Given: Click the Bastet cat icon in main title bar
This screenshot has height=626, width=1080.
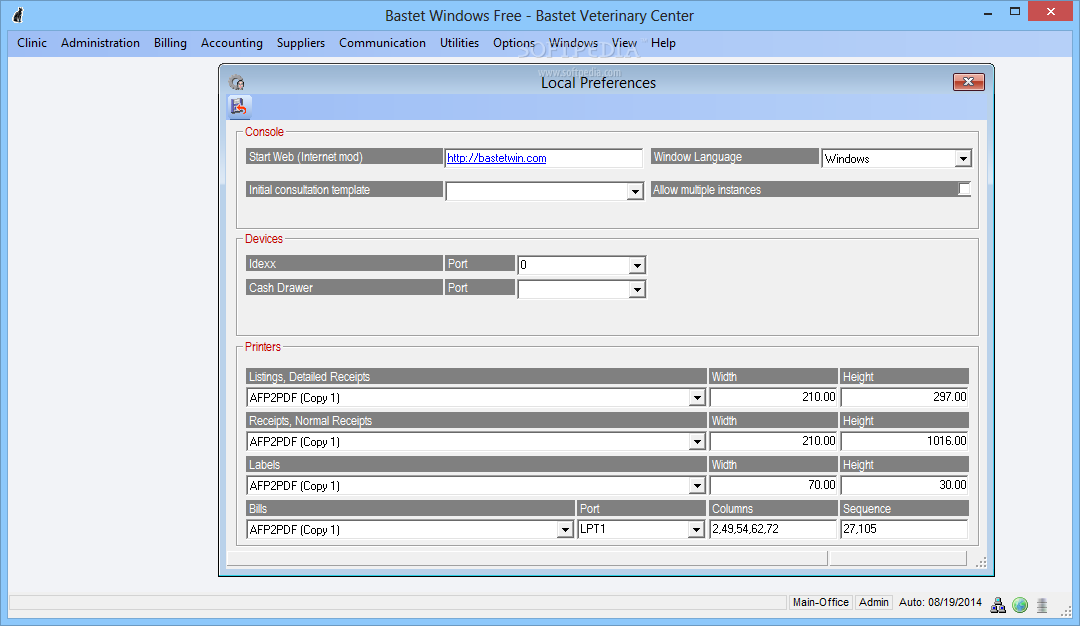Looking at the screenshot, I should 18,15.
